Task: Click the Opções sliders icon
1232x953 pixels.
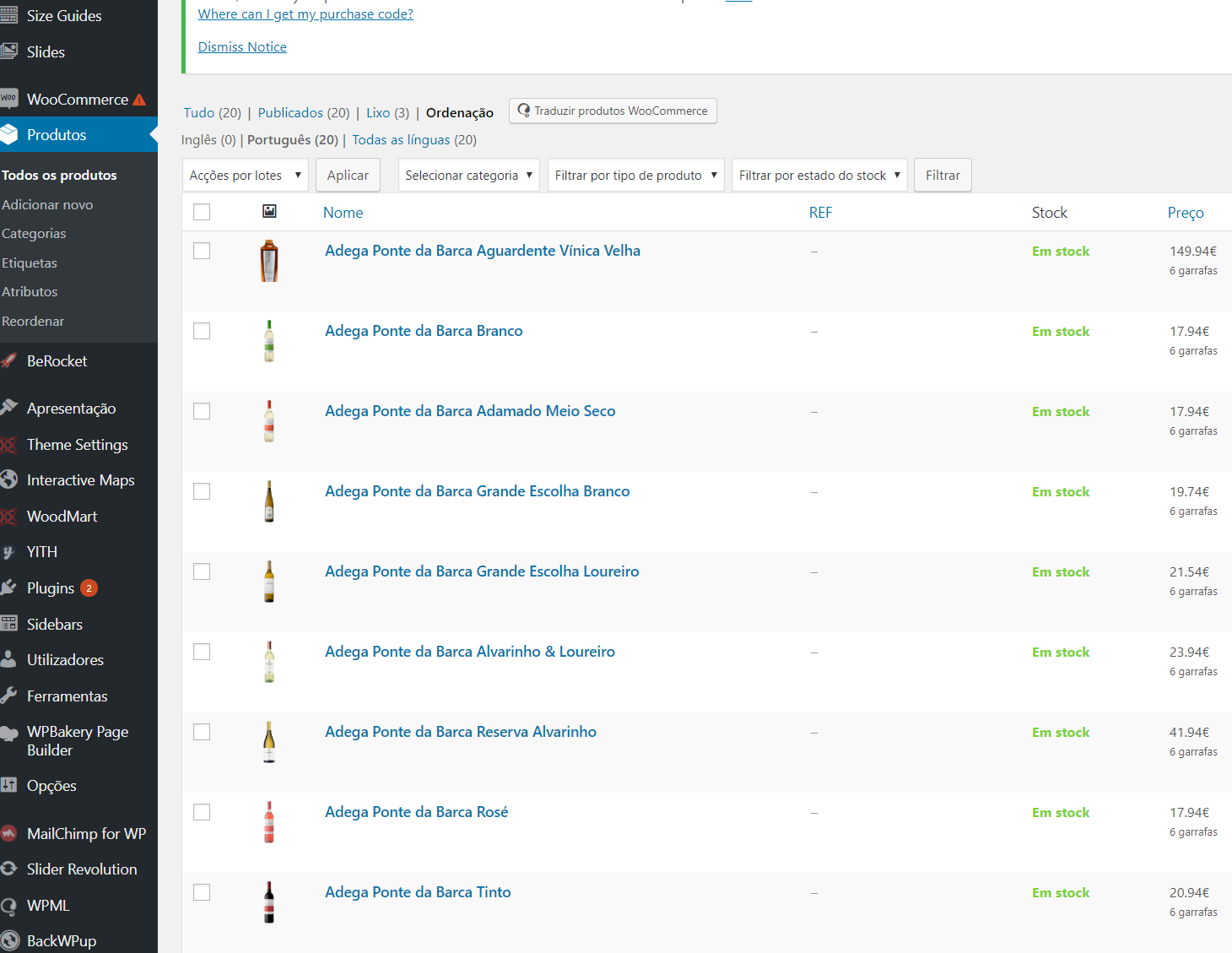Action: (9, 785)
